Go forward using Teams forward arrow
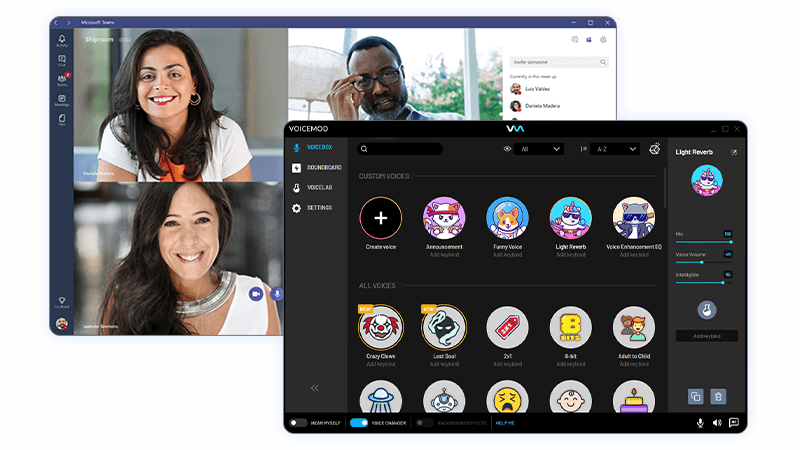Viewport: 800px width, 450px height. click(68, 22)
